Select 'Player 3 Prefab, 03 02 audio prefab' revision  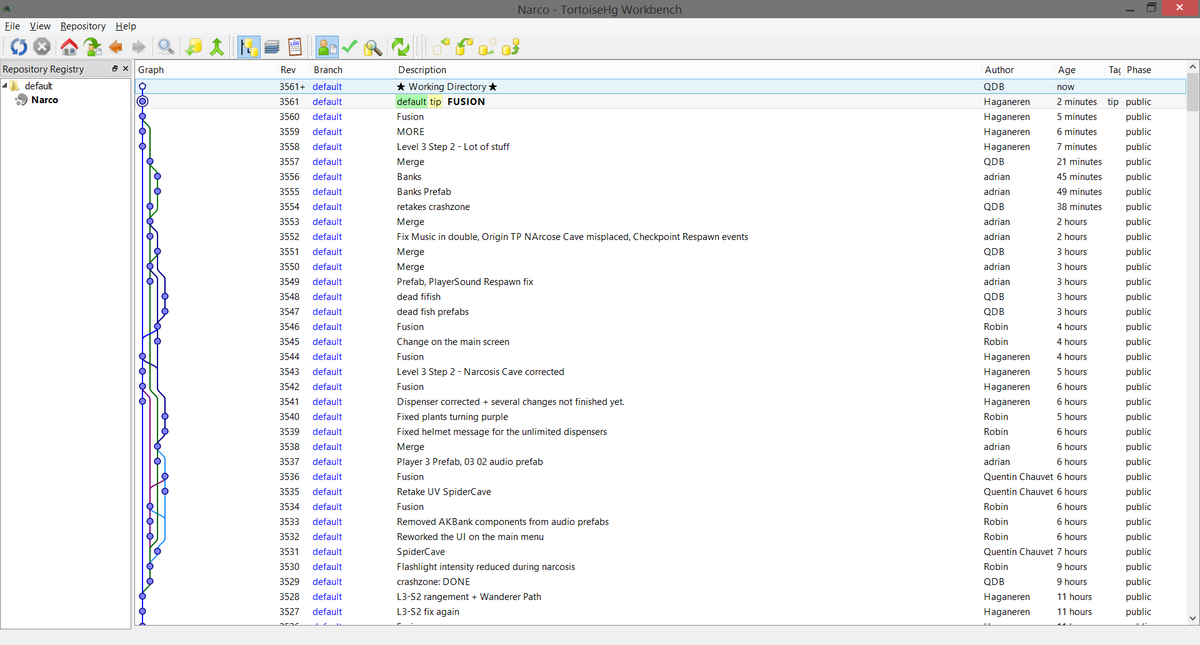pyautogui.click(x=660, y=462)
